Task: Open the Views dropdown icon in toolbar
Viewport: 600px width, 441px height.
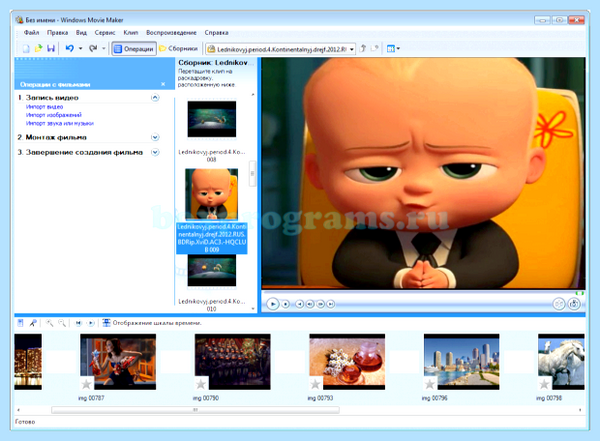Action: (x=393, y=49)
